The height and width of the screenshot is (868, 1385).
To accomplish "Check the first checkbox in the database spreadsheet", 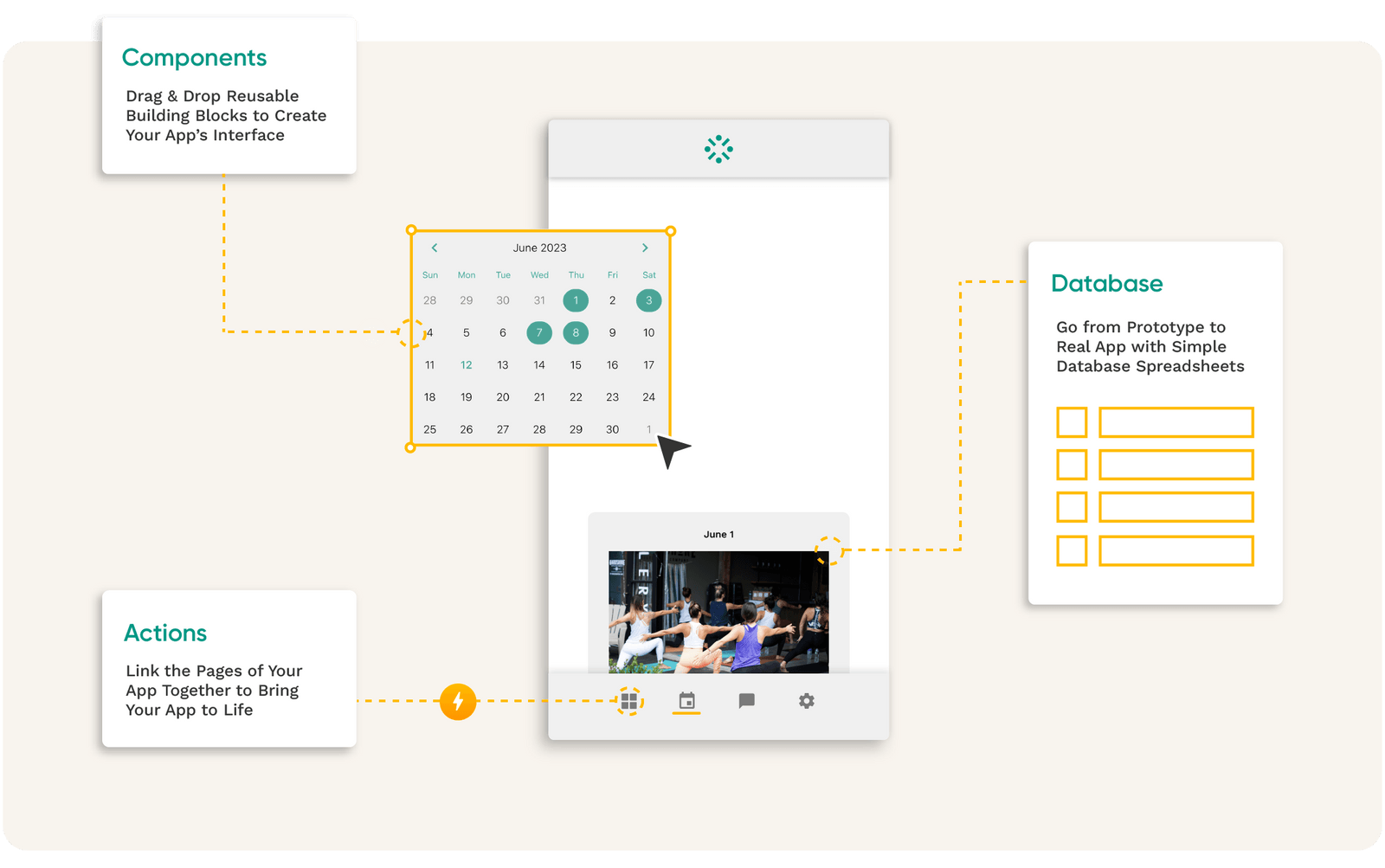I will [x=1072, y=422].
